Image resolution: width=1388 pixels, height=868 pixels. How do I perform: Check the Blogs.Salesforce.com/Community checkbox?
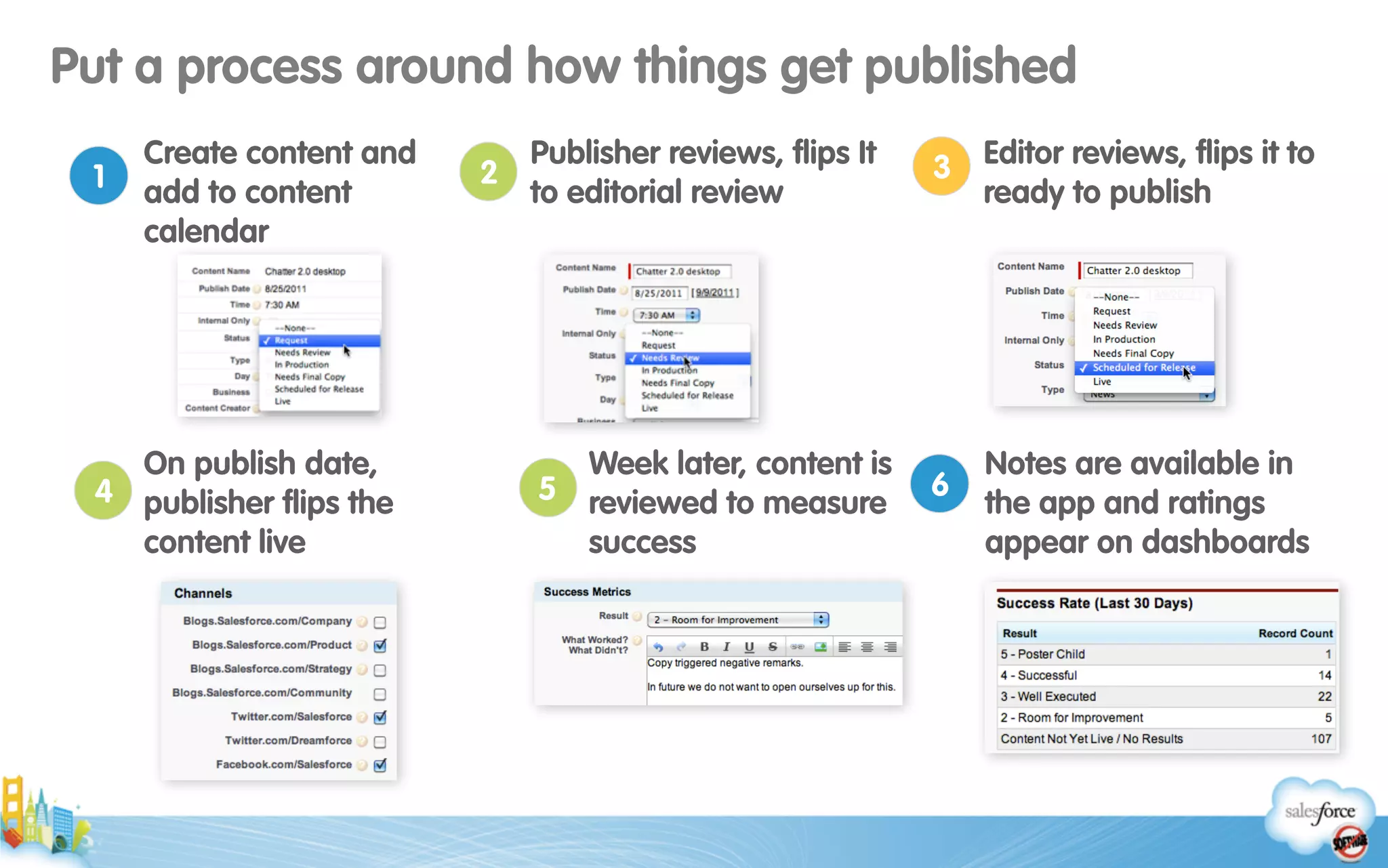[x=380, y=694]
